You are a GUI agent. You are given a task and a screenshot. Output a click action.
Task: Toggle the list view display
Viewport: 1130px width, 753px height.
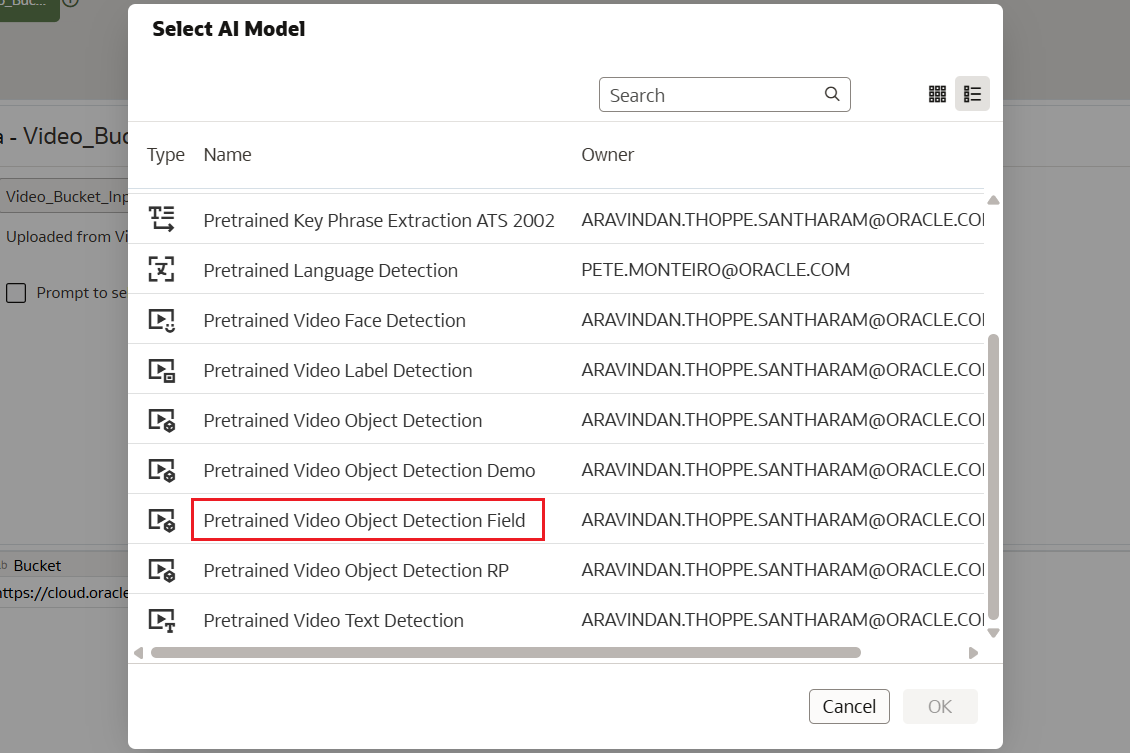(x=972, y=93)
